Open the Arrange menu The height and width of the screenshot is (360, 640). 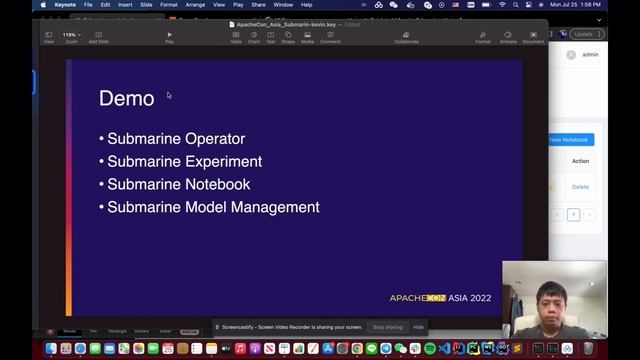pos(195,5)
